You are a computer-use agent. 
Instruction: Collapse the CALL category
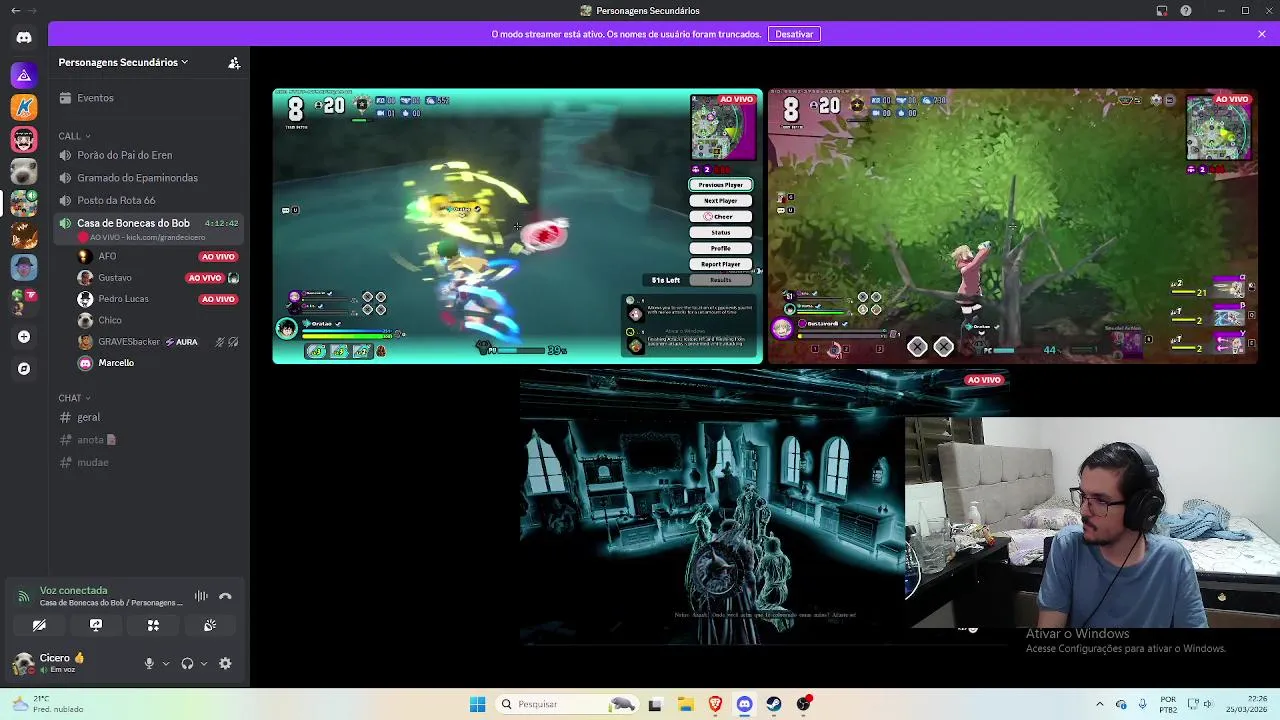coord(74,136)
